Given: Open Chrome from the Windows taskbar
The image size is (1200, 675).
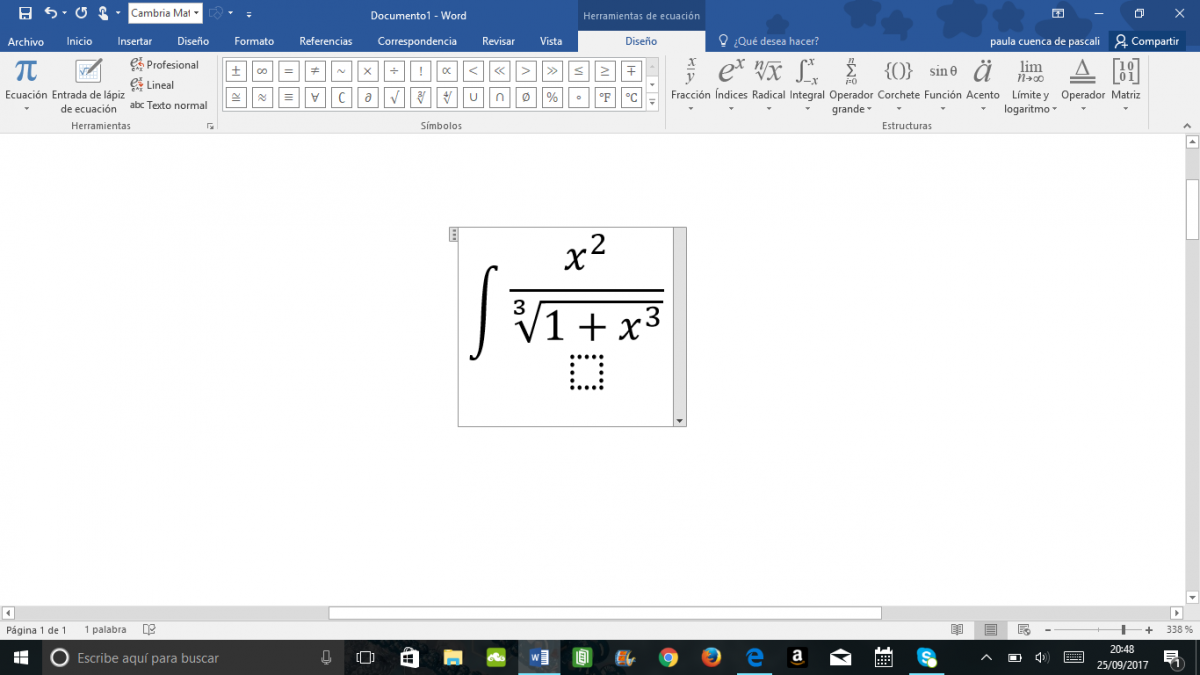Looking at the screenshot, I should (x=668, y=657).
